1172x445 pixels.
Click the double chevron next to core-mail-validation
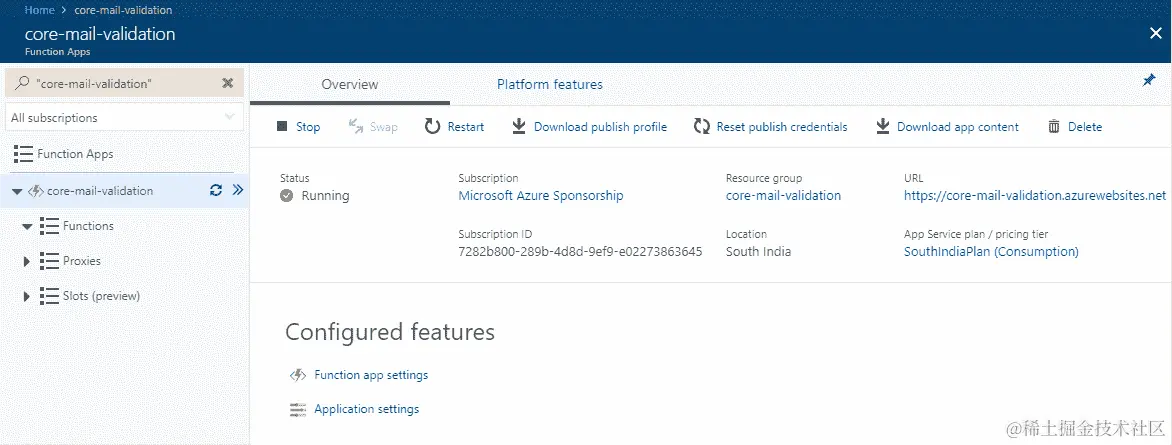[238, 190]
